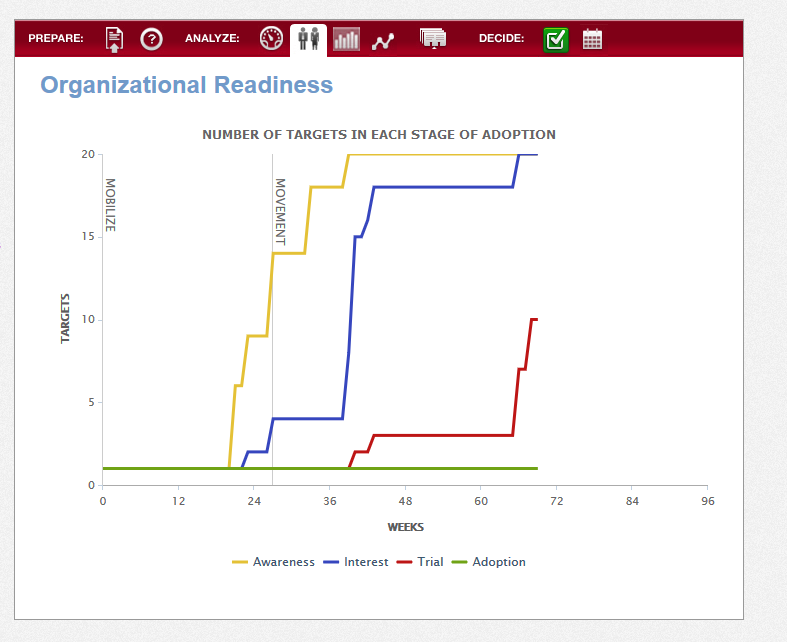Image resolution: width=787 pixels, height=642 pixels.
Task: Click the MOBILIZE phase label
Action: tap(110, 205)
